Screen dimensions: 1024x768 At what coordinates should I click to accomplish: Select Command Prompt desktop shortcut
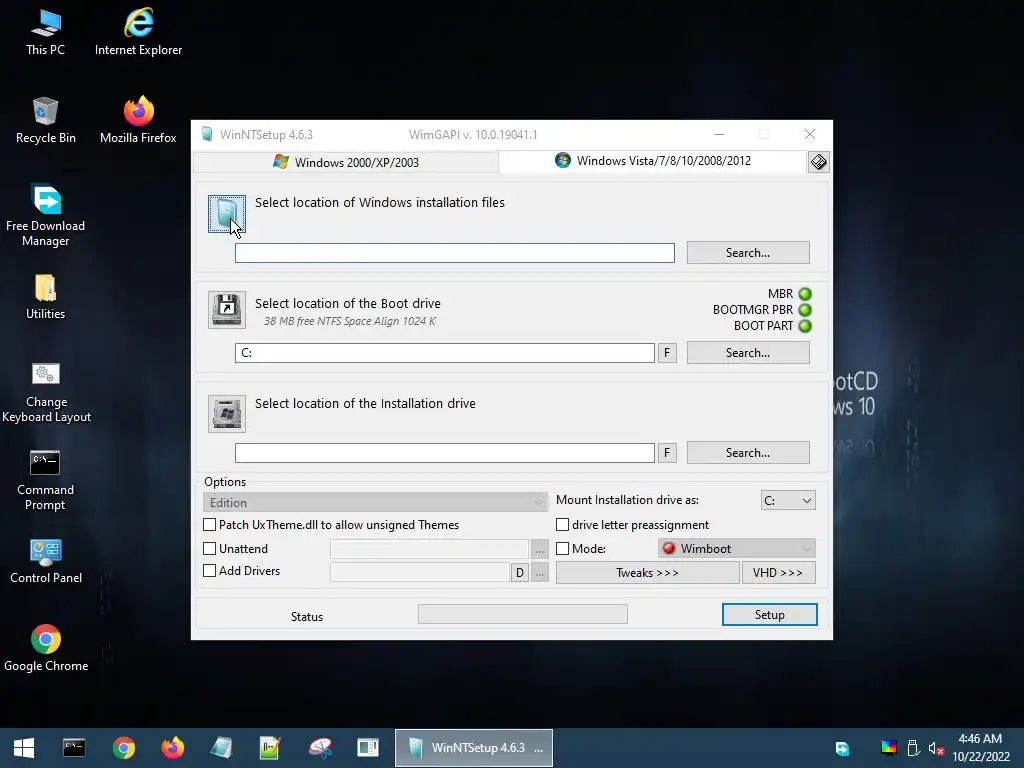[46, 481]
